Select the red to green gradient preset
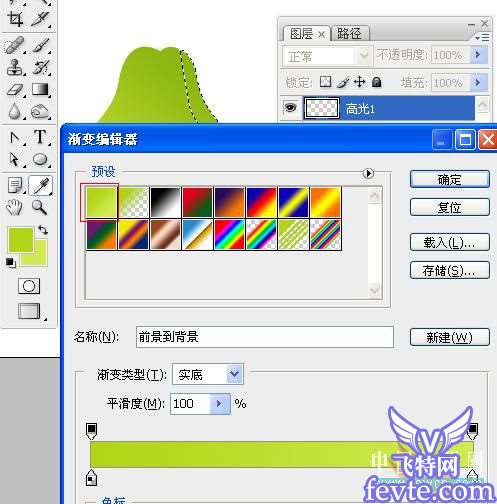The width and height of the screenshot is (497, 504). click(x=198, y=202)
